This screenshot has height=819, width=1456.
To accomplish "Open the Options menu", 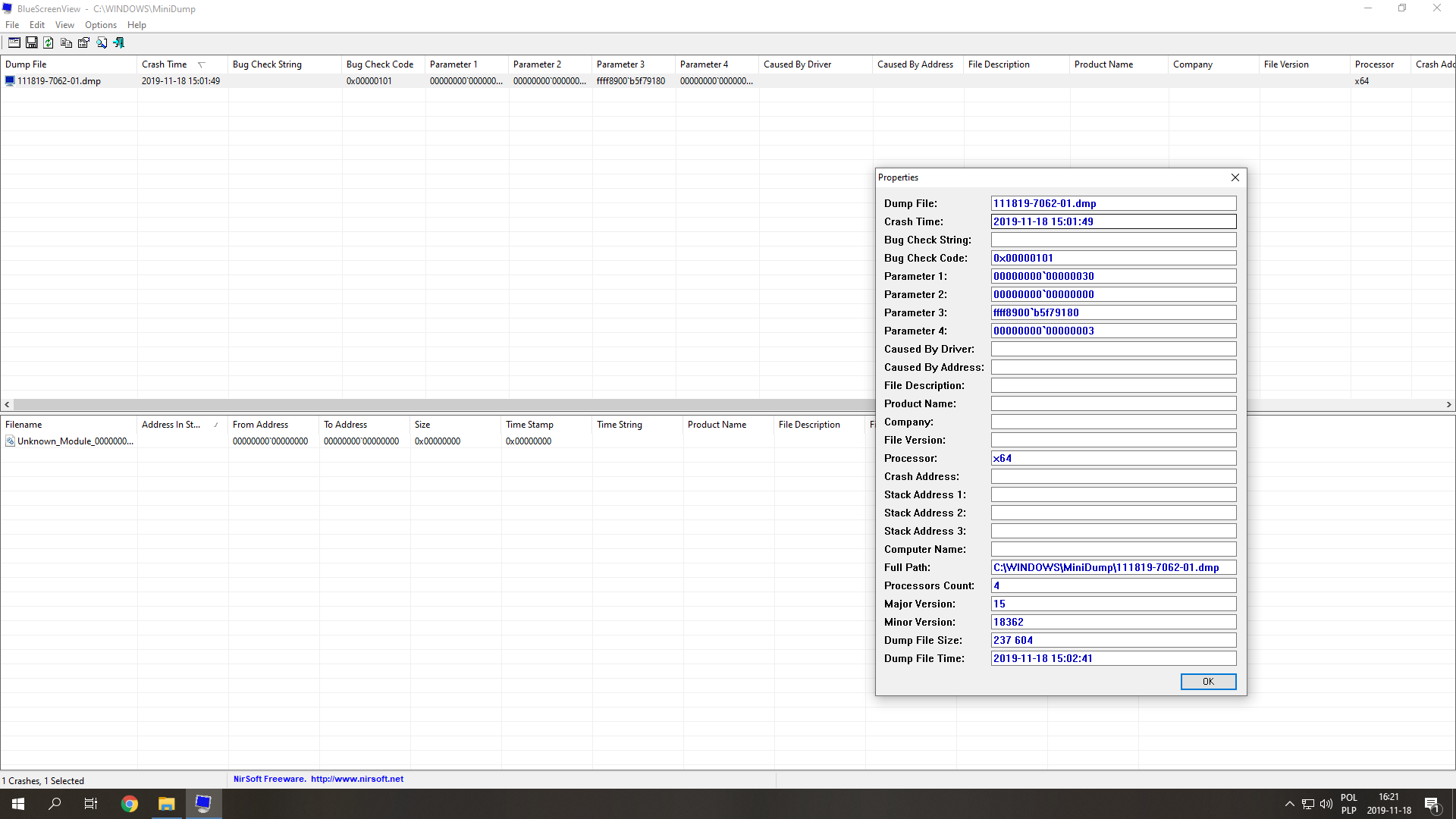I will [x=101, y=25].
